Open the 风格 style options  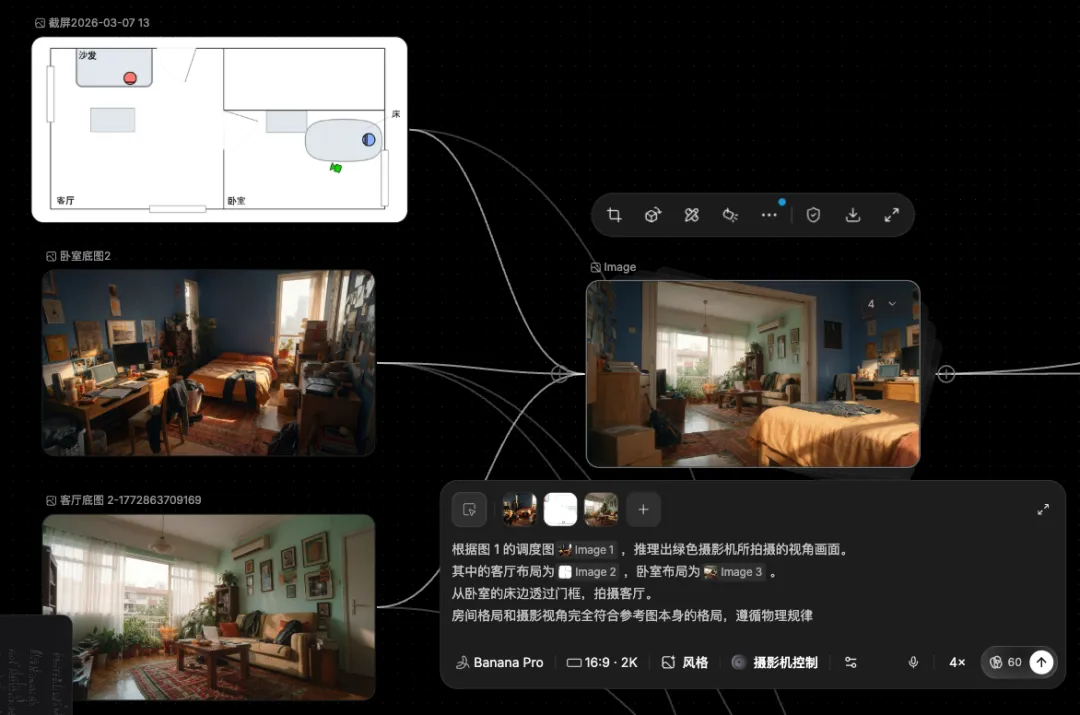685,663
